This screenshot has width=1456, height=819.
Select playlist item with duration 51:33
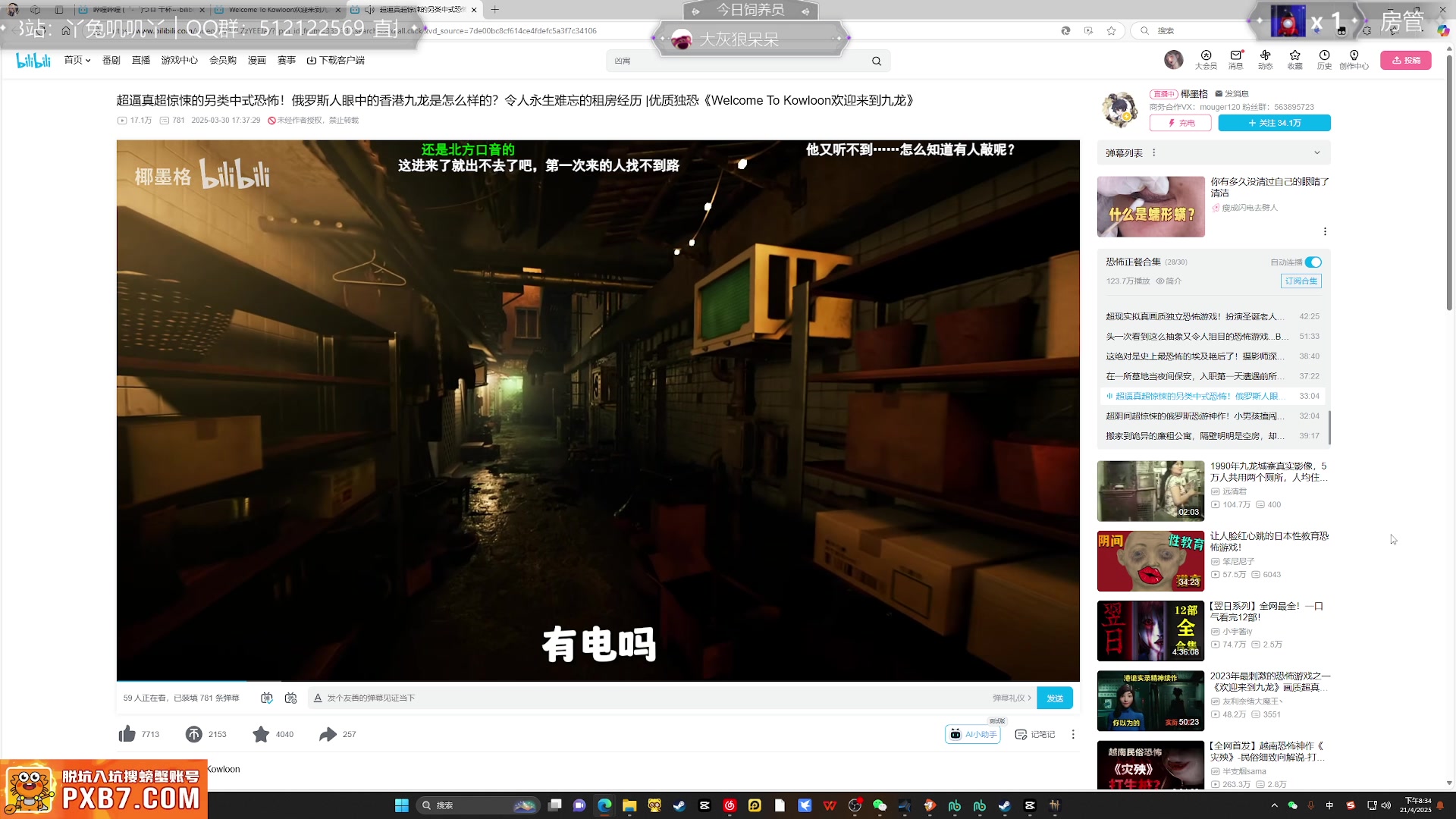coord(1213,336)
